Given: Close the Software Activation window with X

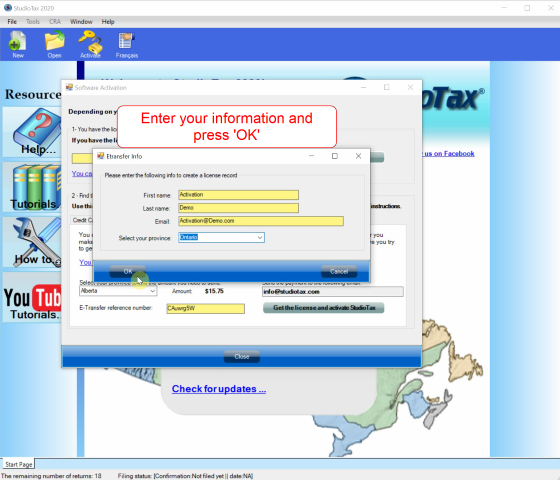Looking at the screenshot, I should (x=410, y=88).
